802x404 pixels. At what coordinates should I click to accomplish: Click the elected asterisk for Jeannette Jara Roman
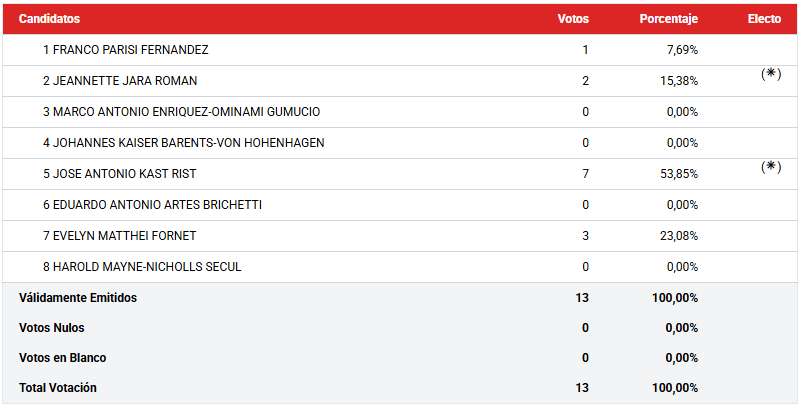pos(770,74)
